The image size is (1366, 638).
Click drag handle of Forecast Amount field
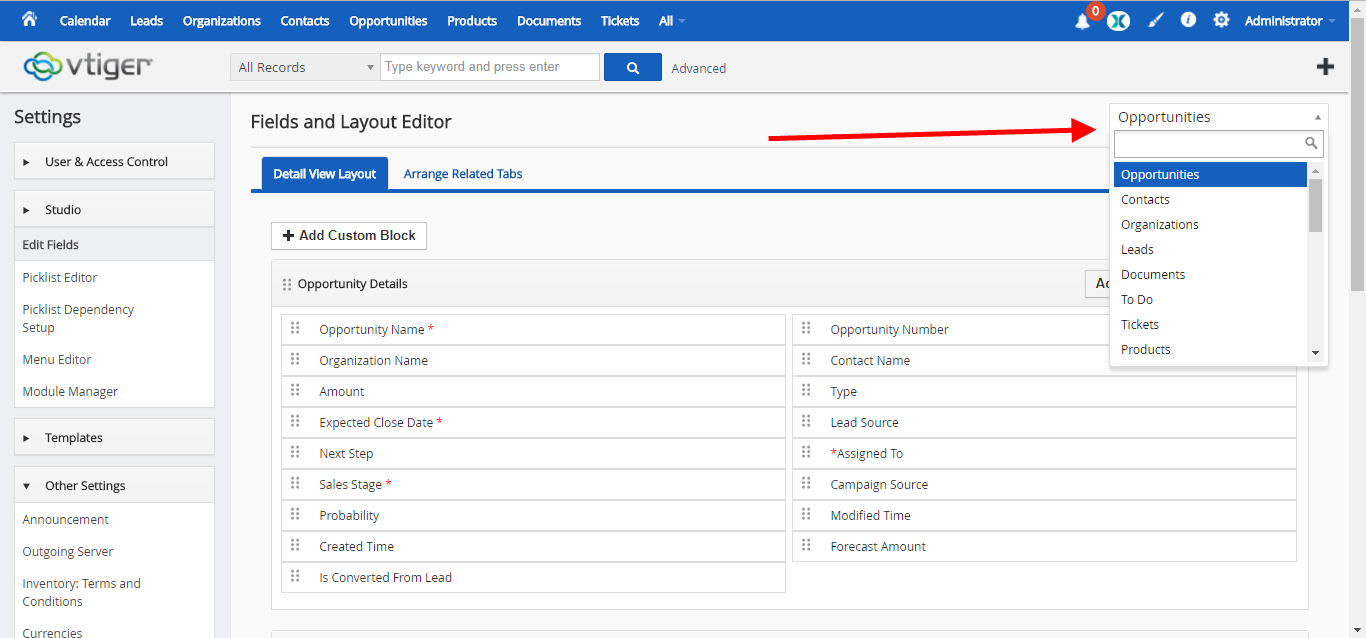[x=806, y=545]
